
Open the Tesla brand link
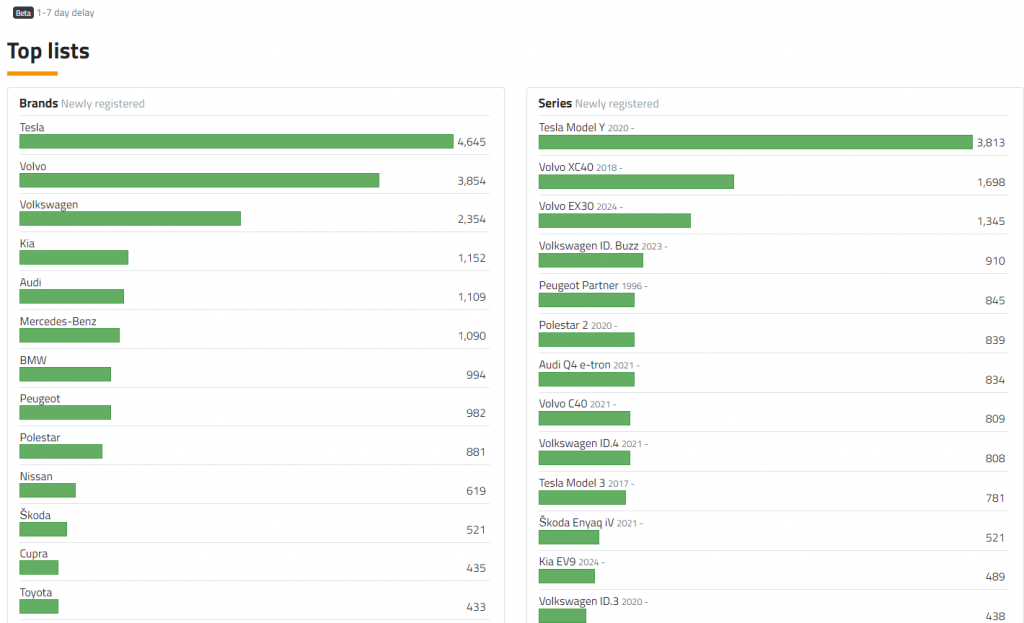[32, 127]
